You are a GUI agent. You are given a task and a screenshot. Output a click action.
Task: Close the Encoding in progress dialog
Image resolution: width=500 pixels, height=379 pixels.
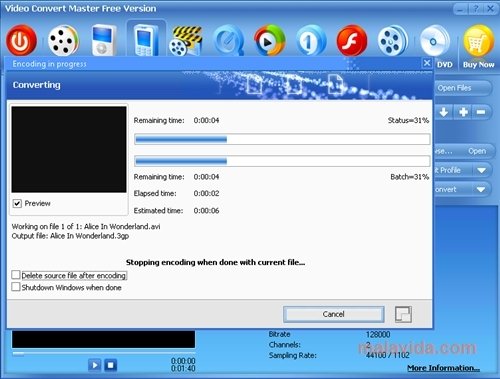click(427, 63)
